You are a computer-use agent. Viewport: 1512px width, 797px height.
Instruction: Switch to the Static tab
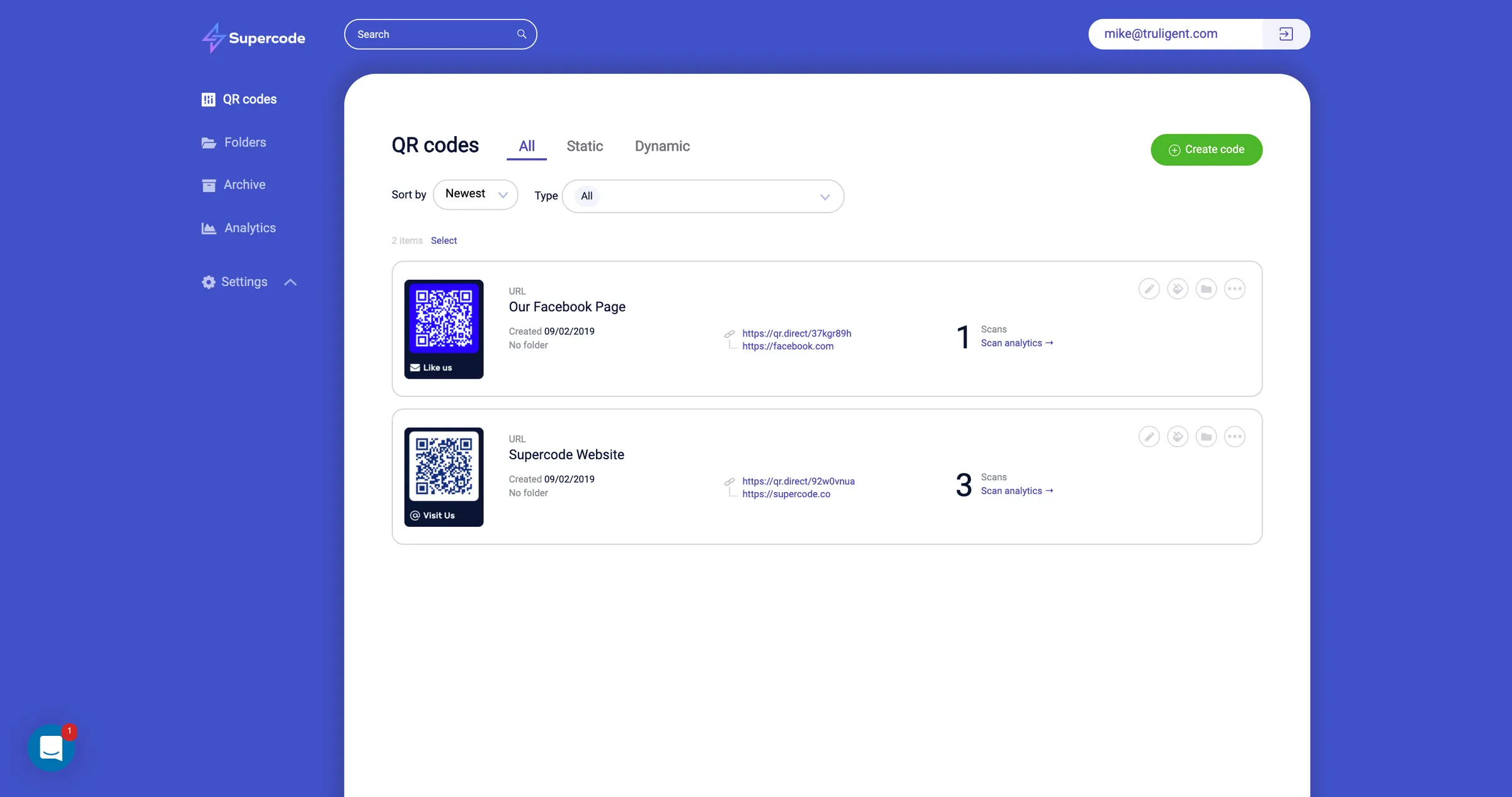coord(585,146)
